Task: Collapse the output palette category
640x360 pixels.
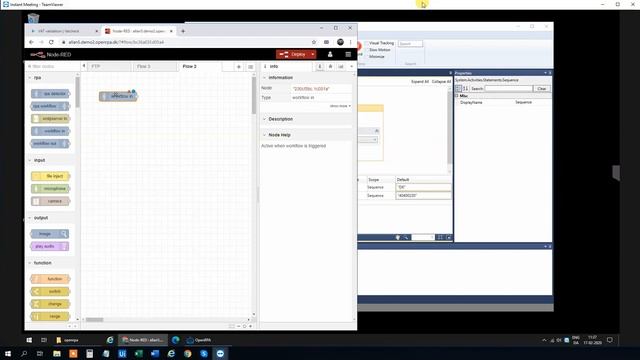Action: (30, 218)
